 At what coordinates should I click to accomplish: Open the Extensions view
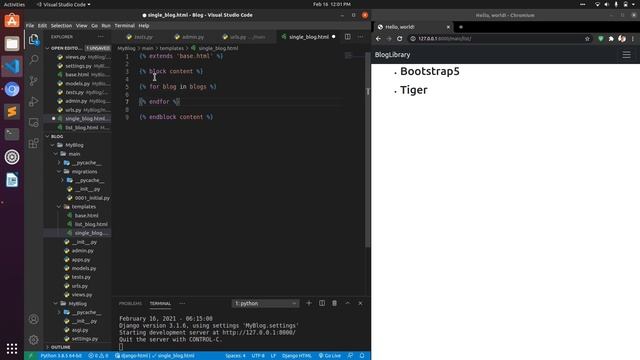tap(33, 143)
